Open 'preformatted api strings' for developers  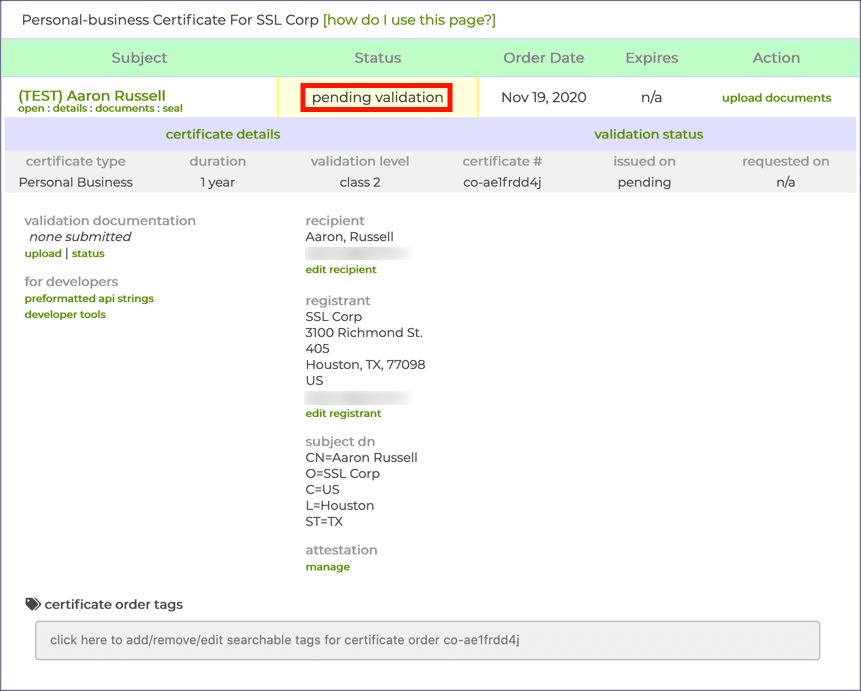click(89, 298)
